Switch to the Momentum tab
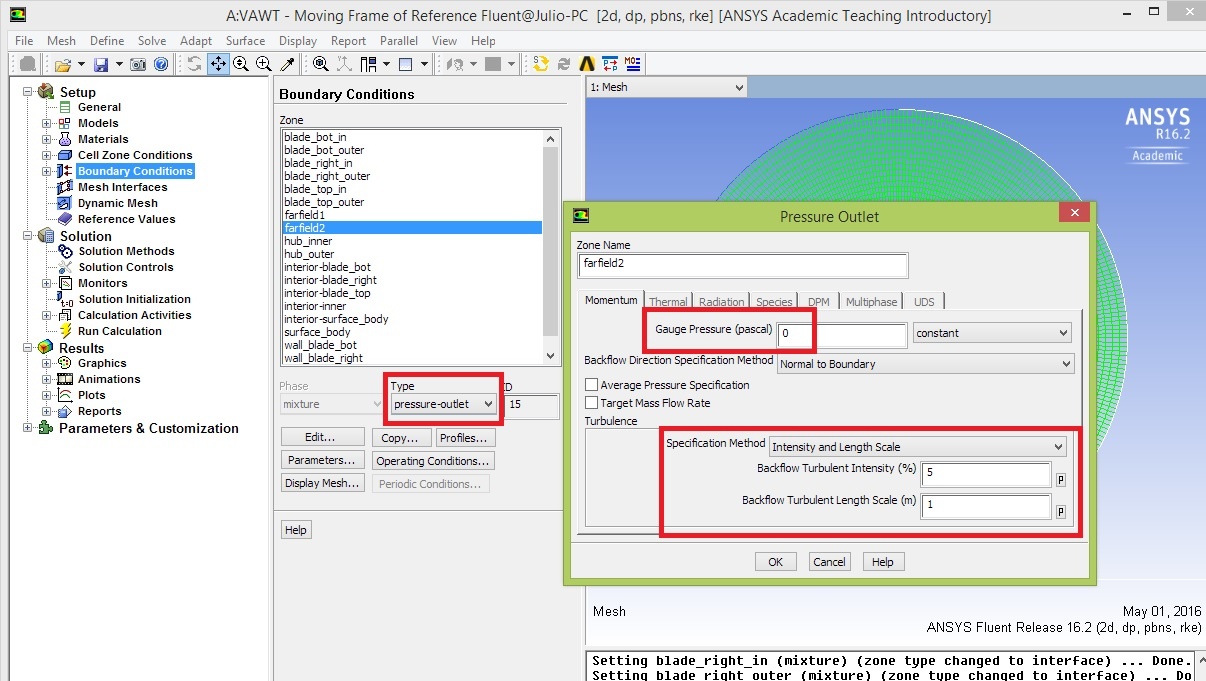The image size is (1206, 681). pyautogui.click(x=611, y=300)
